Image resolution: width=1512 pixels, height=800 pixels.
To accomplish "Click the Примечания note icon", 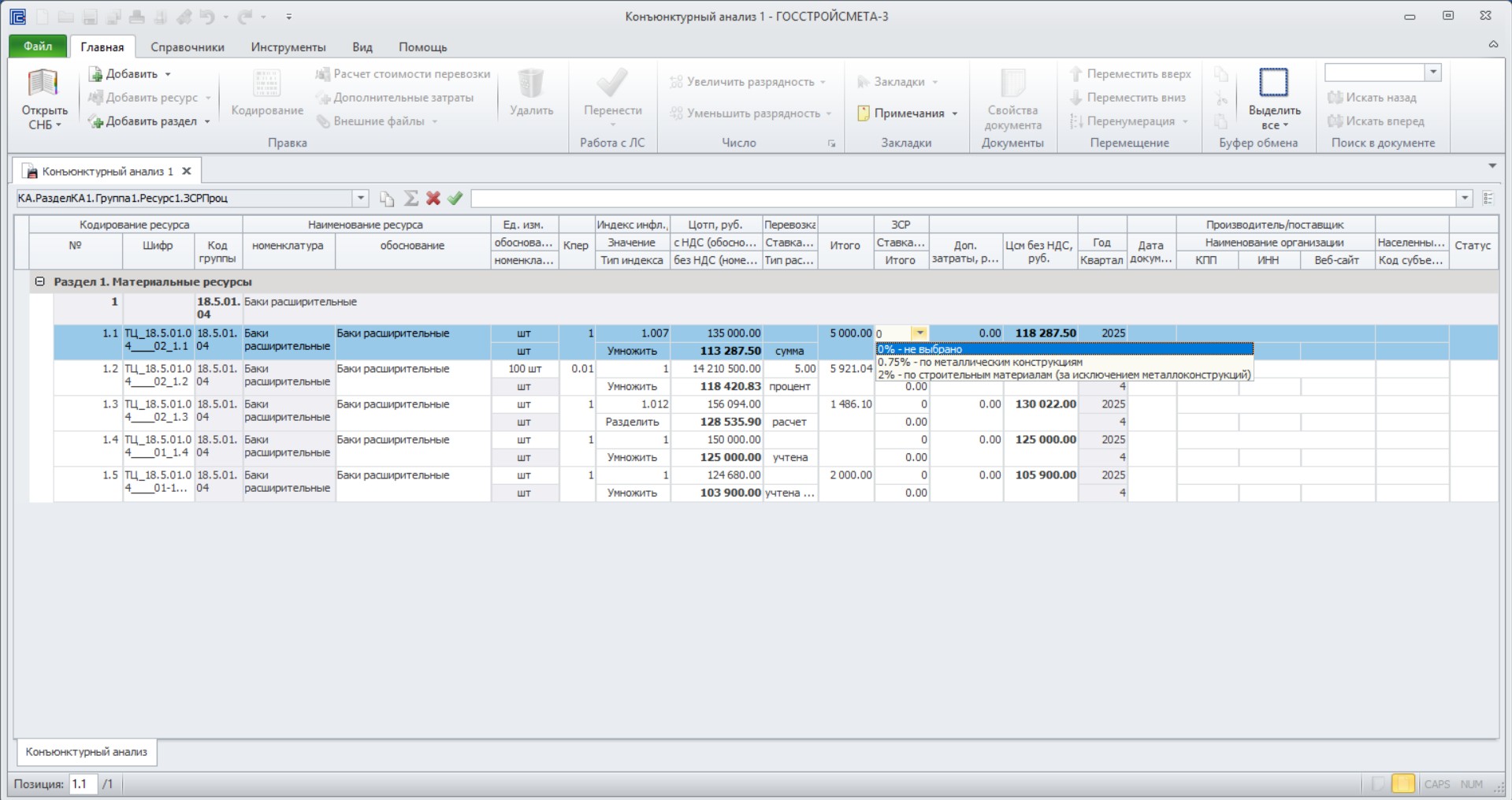I will click(x=864, y=113).
